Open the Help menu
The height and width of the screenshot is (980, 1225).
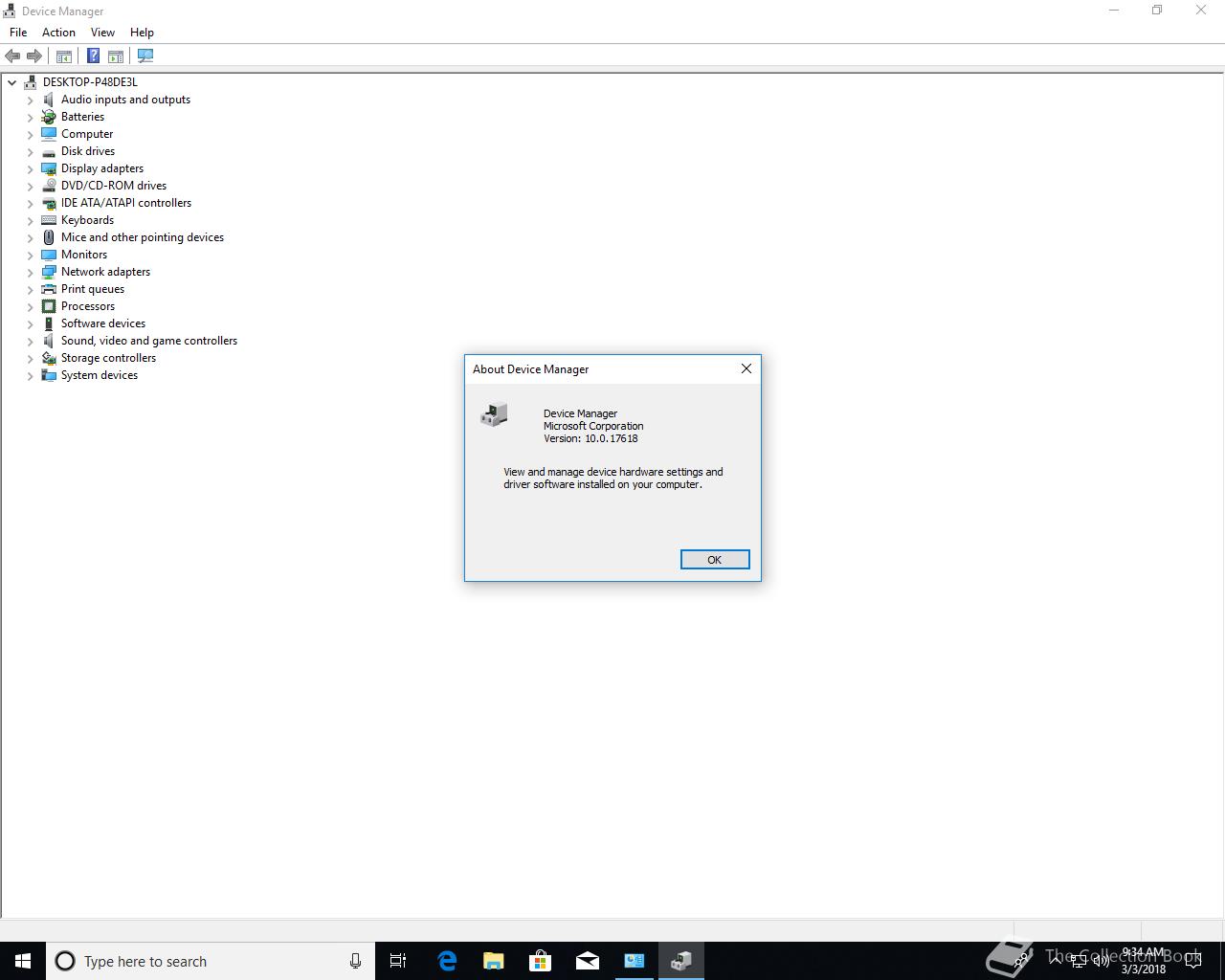pos(142,33)
